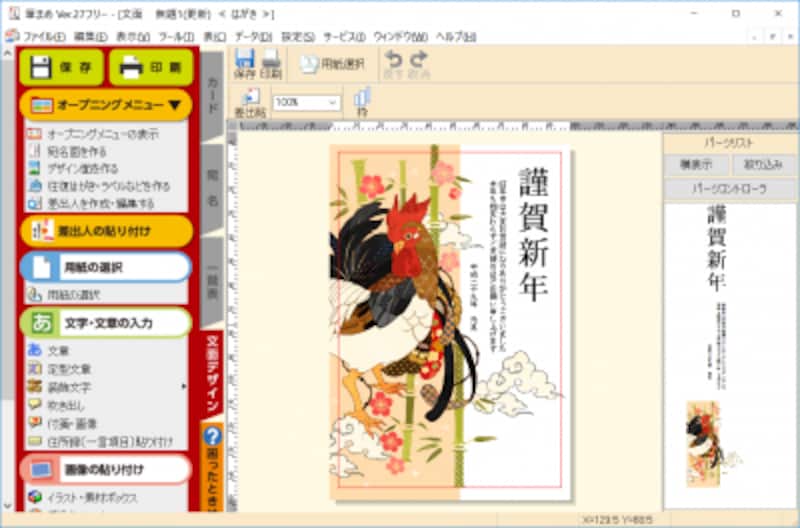Click the green 保存 save button in sidebar

(61, 67)
